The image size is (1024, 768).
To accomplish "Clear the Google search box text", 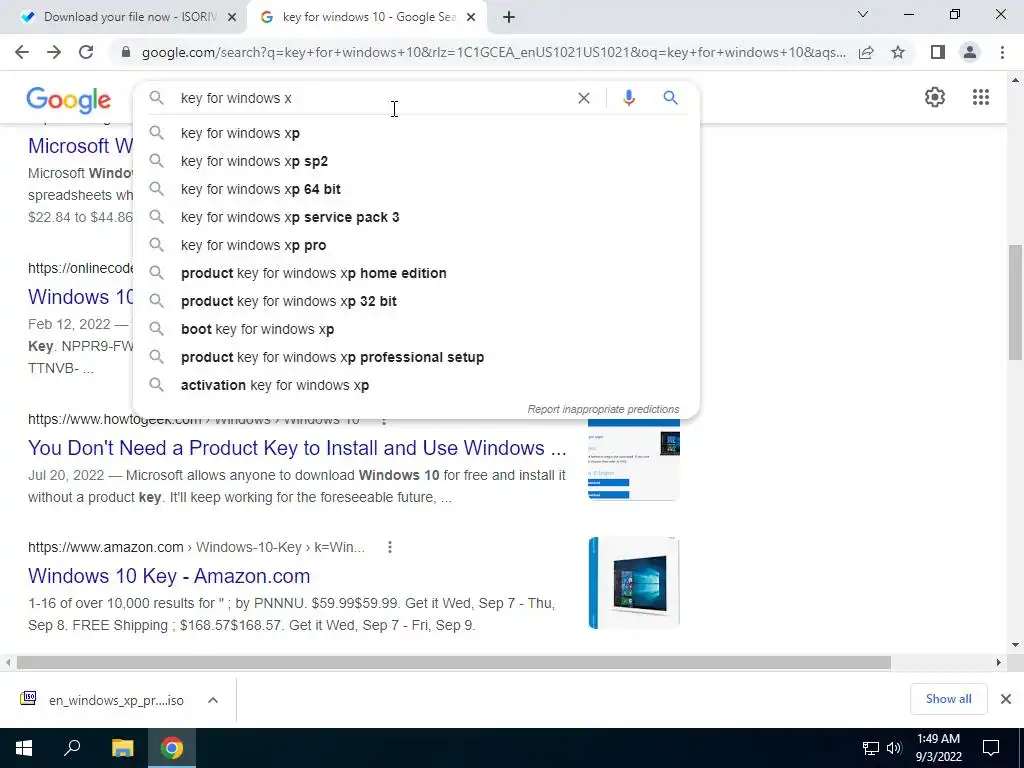I will coord(584,98).
